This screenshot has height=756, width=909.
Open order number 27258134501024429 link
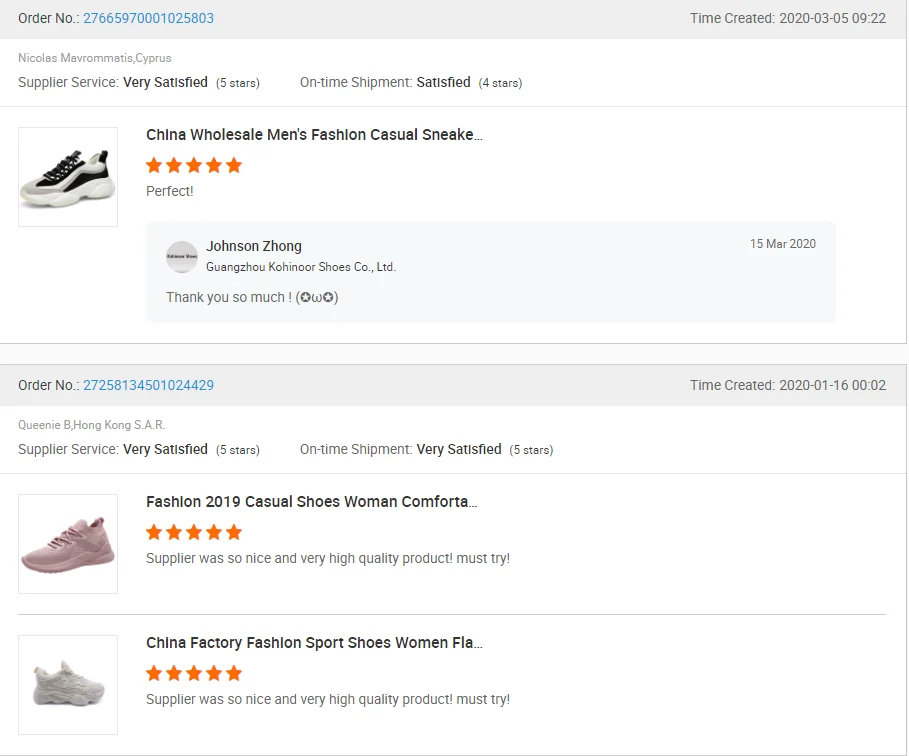click(x=148, y=385)
